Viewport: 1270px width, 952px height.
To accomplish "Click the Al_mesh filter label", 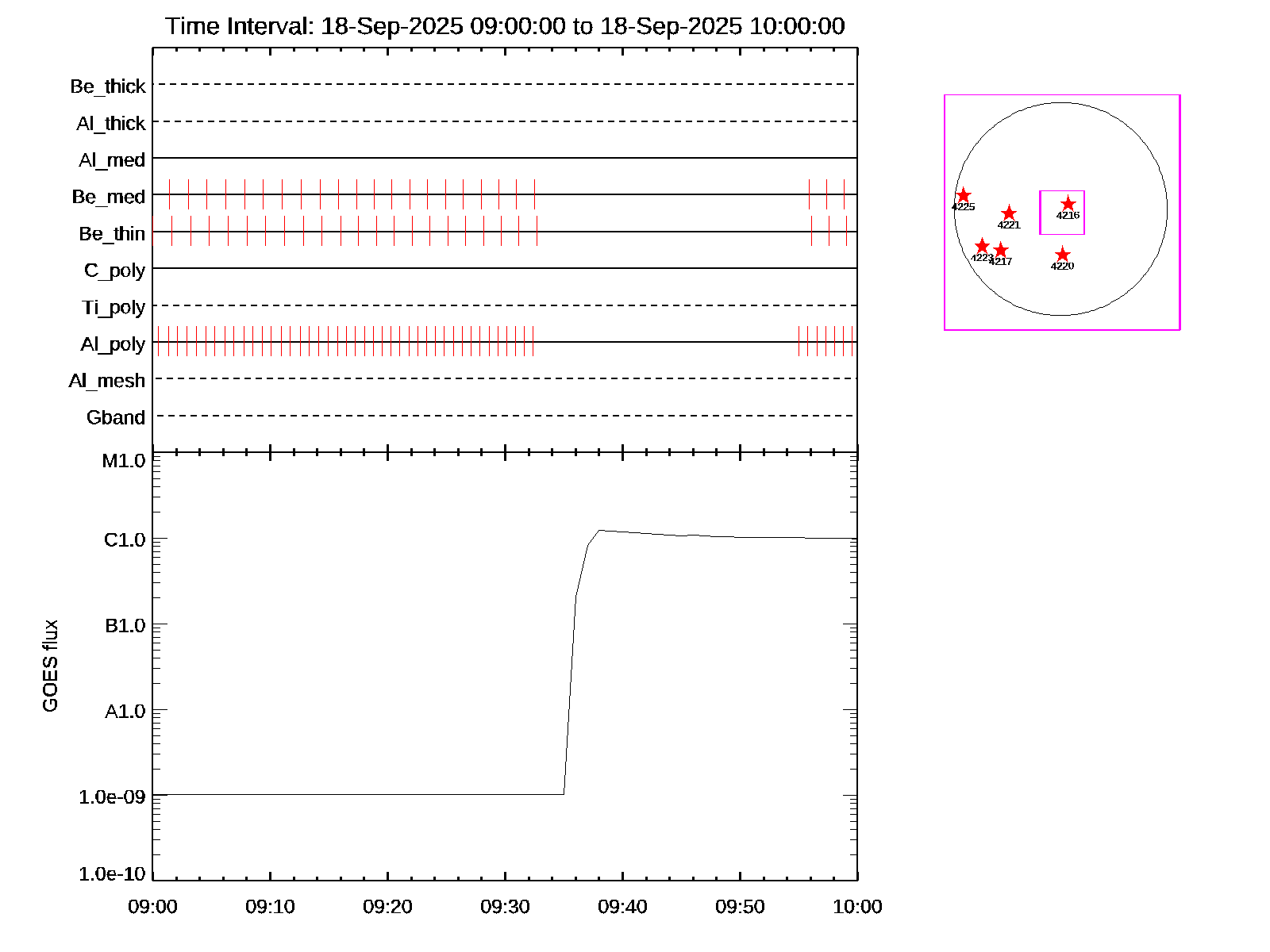I will click(x=107, y=381).
